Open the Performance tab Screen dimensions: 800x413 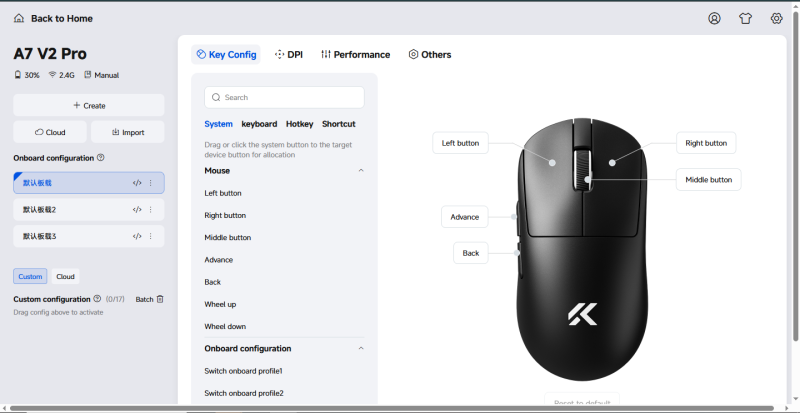[x=356, y=55]
